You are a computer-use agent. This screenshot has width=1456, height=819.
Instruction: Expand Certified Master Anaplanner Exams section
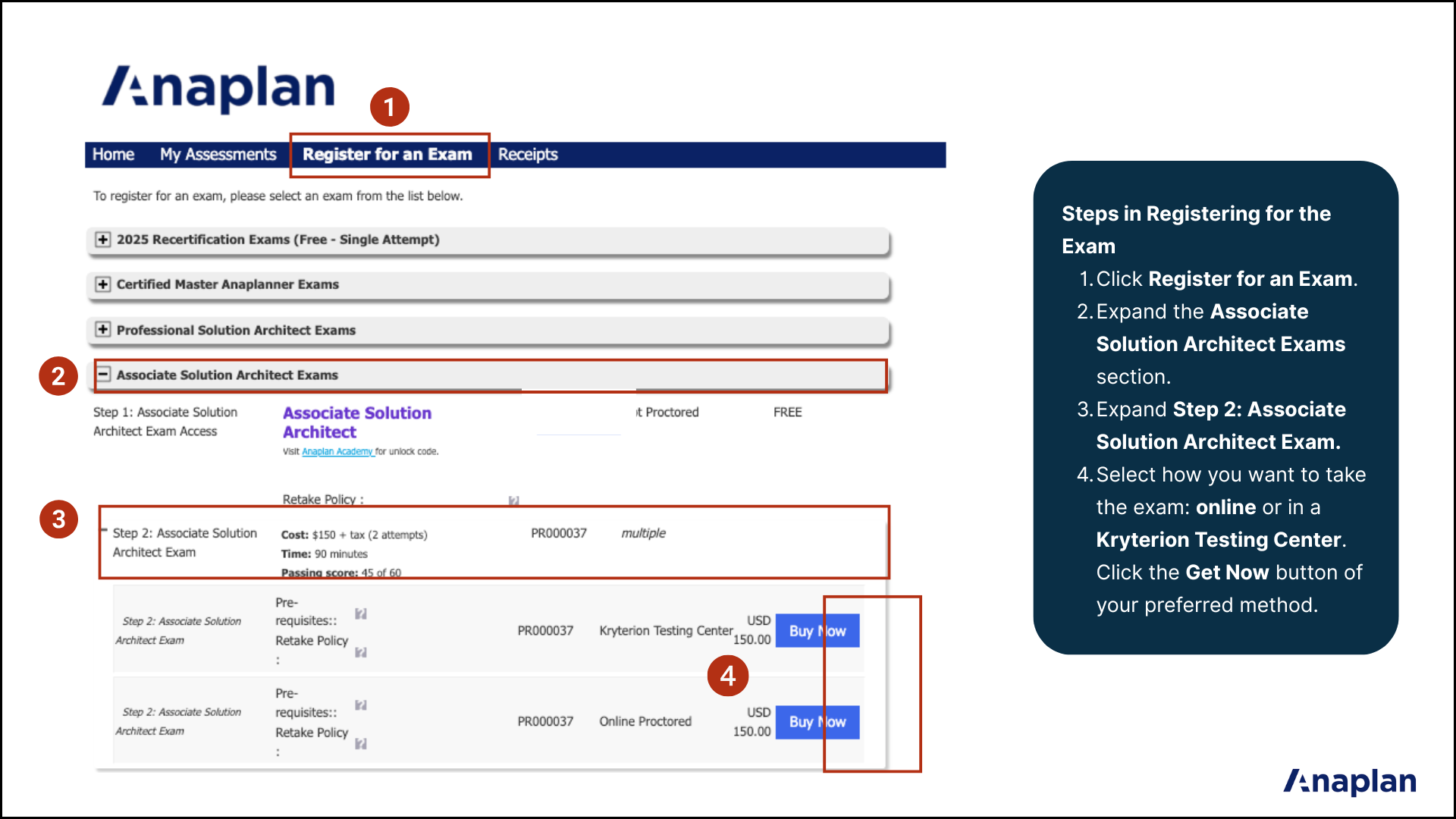(x=103, y=284)
